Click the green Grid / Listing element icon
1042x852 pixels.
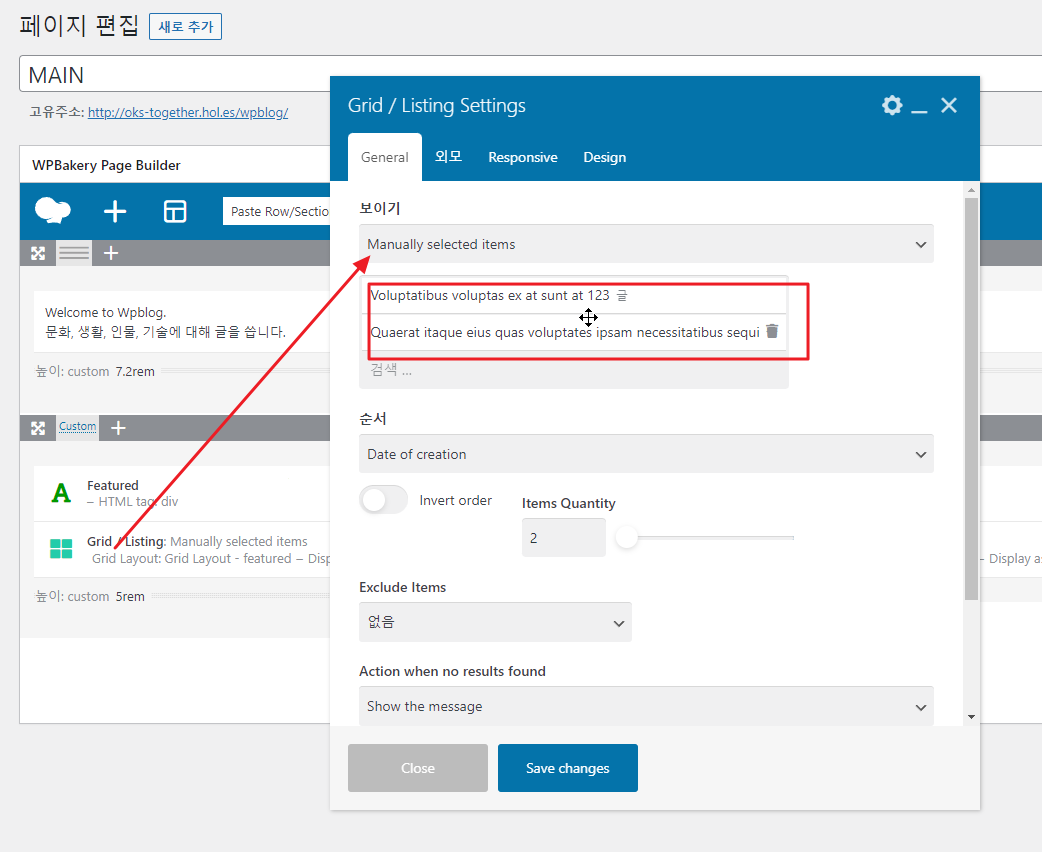[x=61, y=549]
